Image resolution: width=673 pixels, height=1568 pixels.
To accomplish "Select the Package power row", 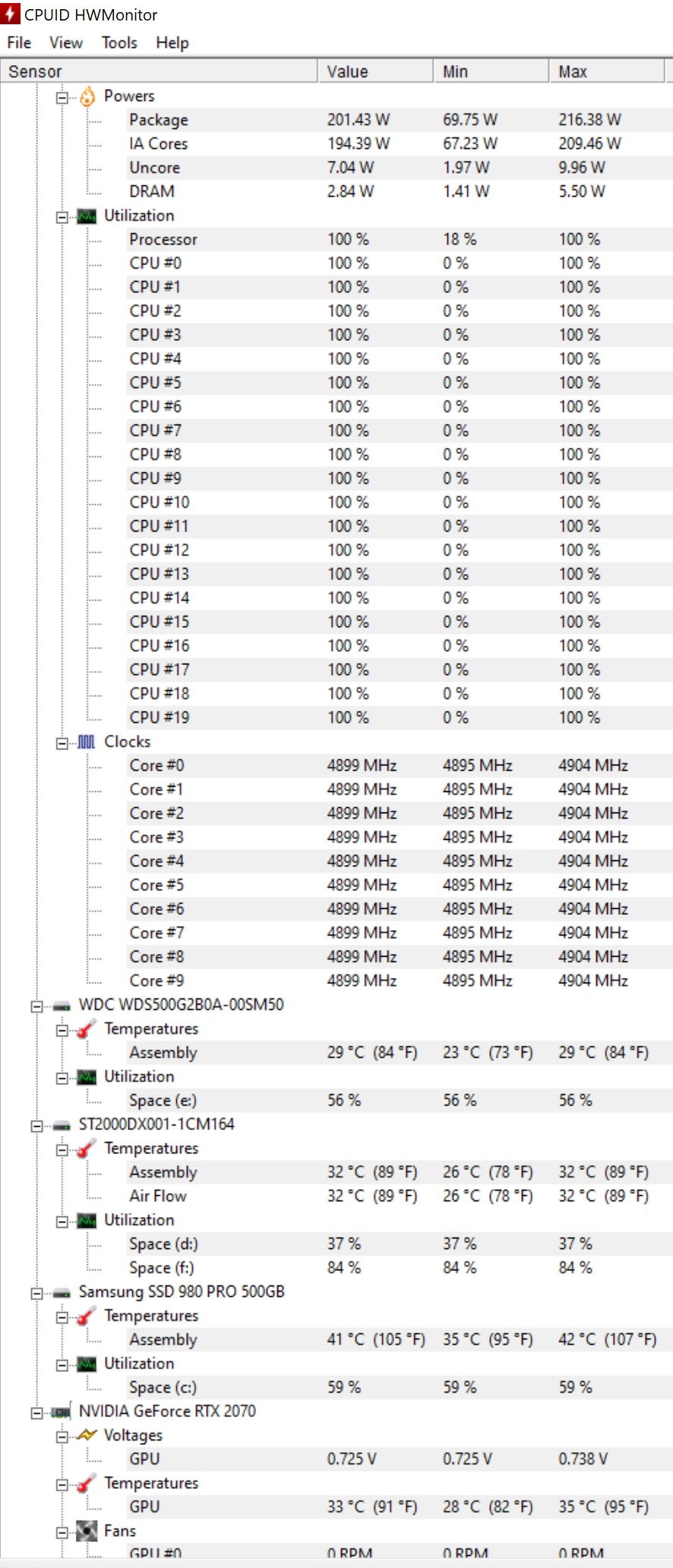I will pos(336,120).
